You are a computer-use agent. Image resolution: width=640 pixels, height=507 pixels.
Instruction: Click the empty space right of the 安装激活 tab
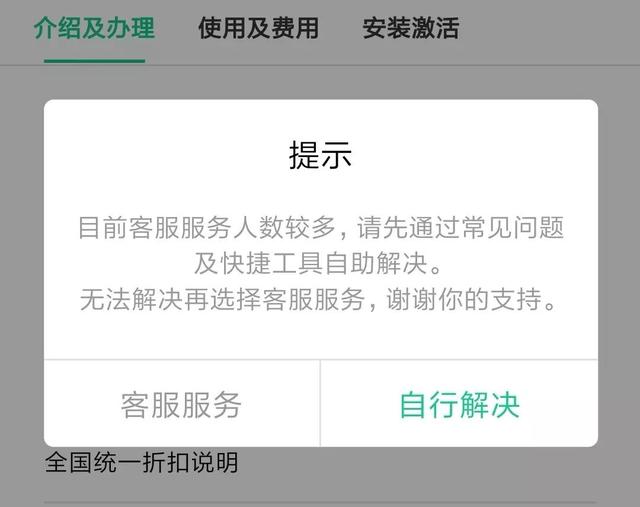pos(549,29)
